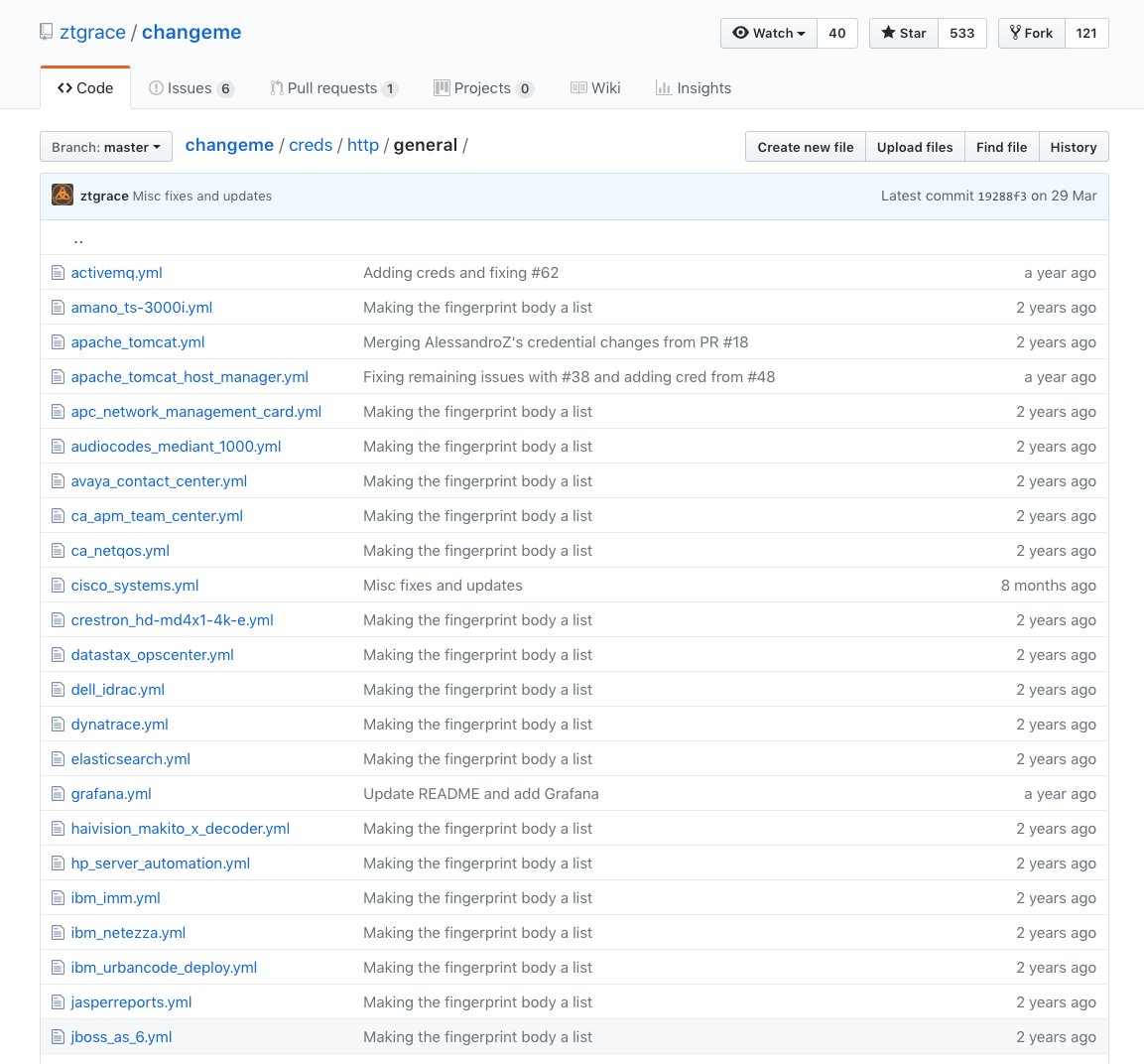This screenshot has height=1064, width=1144.
Task: Open commit 'Adding creds and fixing #62'
Action: (461, 273)
